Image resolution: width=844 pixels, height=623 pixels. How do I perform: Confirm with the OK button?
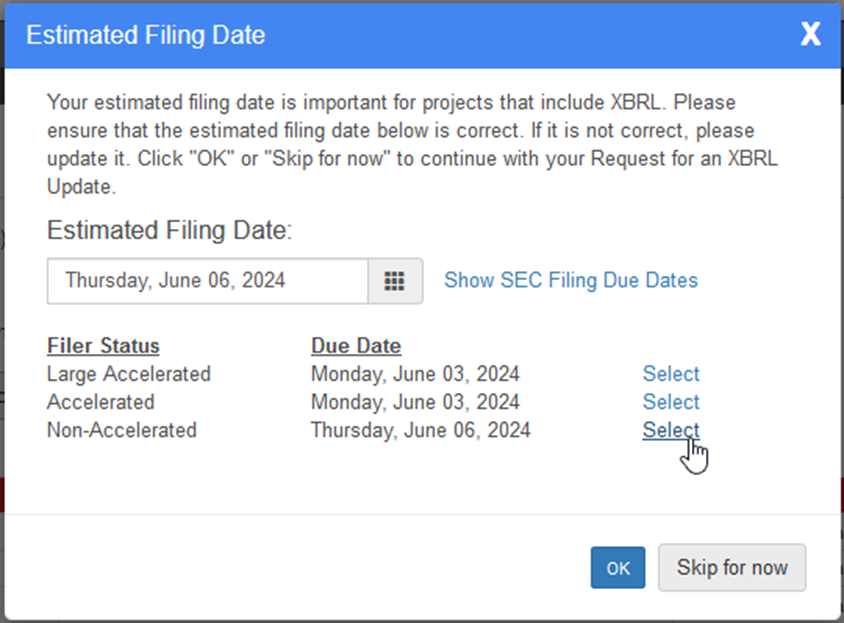617,568
